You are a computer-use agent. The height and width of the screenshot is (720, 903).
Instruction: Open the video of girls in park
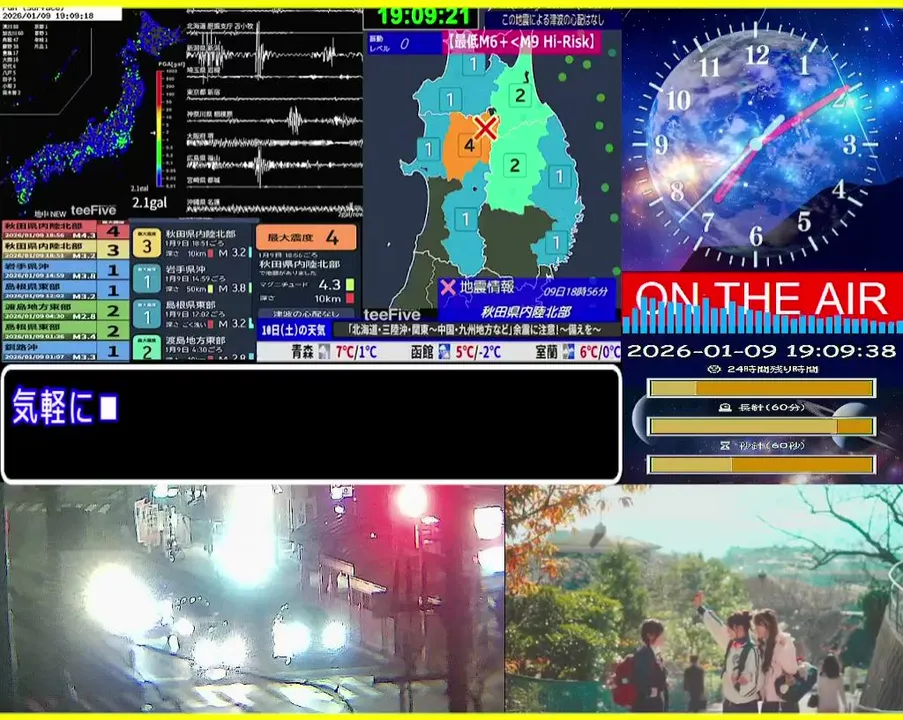704,598
